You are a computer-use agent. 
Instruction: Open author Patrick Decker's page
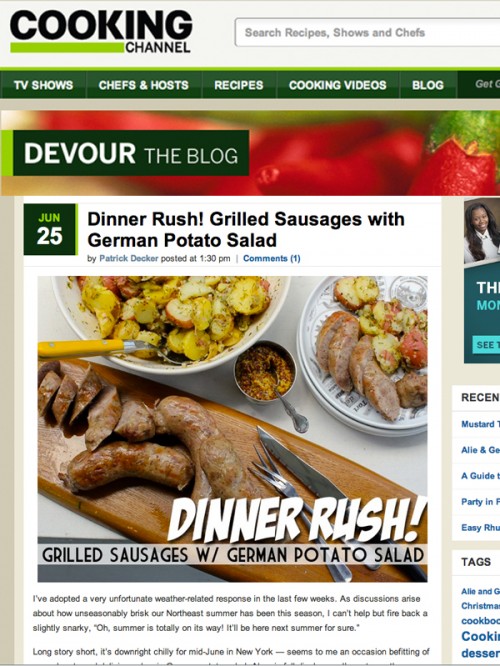128,258
